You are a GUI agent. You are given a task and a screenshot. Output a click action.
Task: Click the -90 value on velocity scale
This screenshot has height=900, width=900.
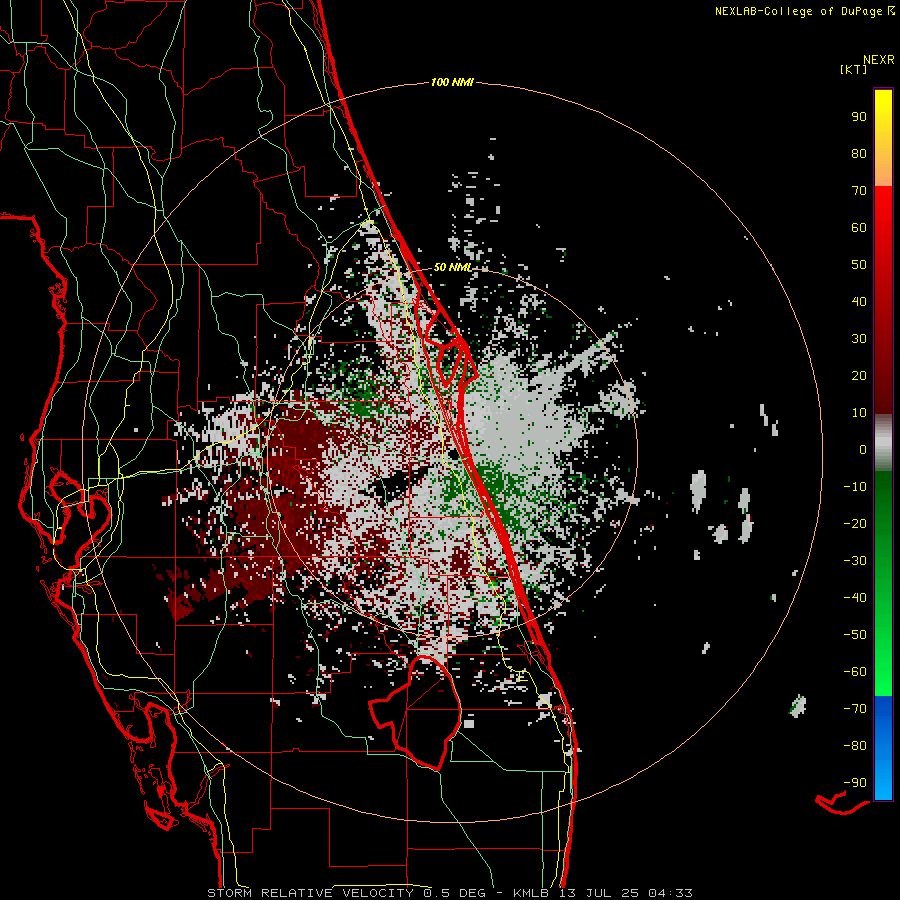855,783
